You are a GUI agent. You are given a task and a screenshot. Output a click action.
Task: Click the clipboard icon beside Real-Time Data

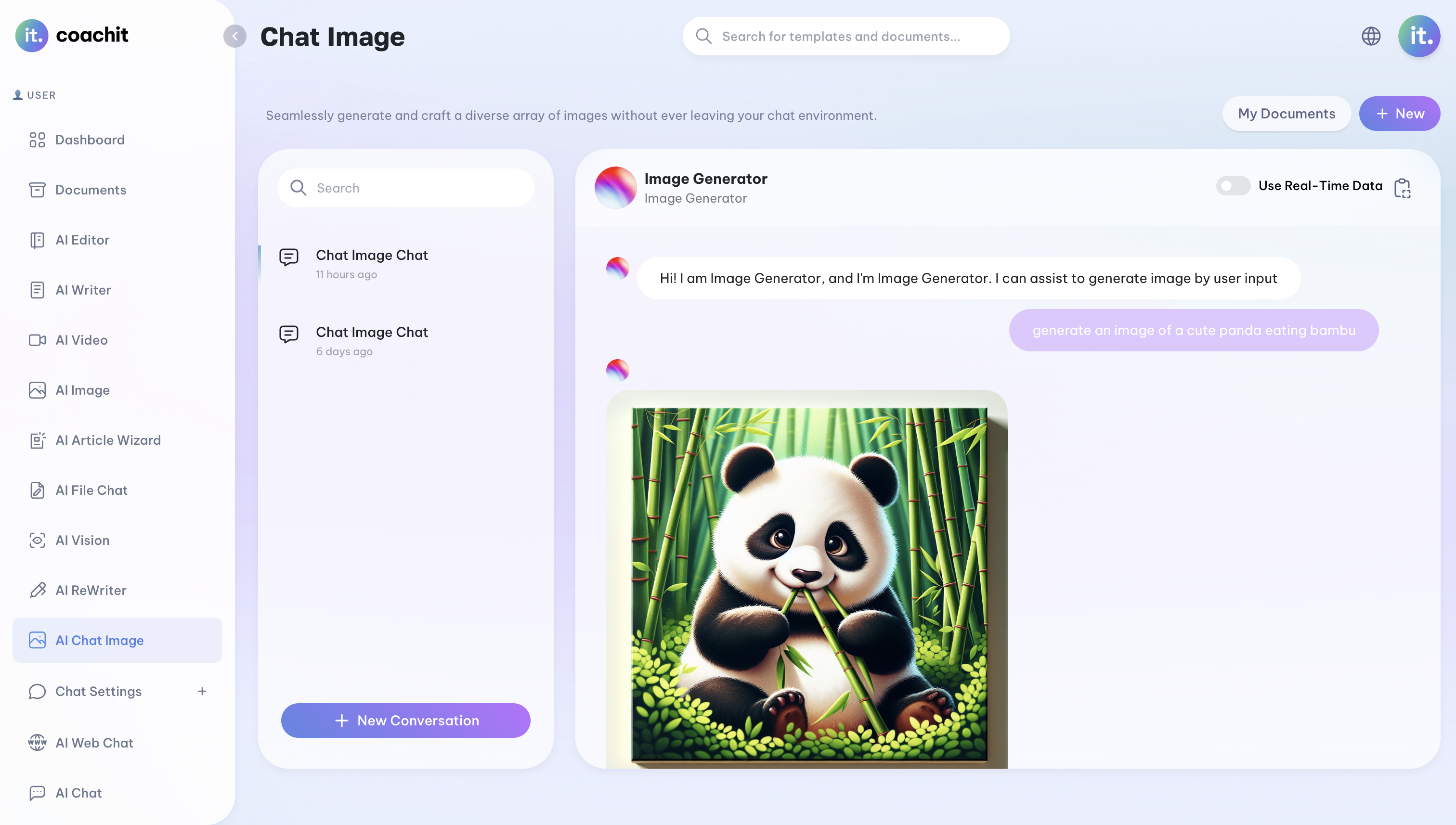click(1402, 188)
